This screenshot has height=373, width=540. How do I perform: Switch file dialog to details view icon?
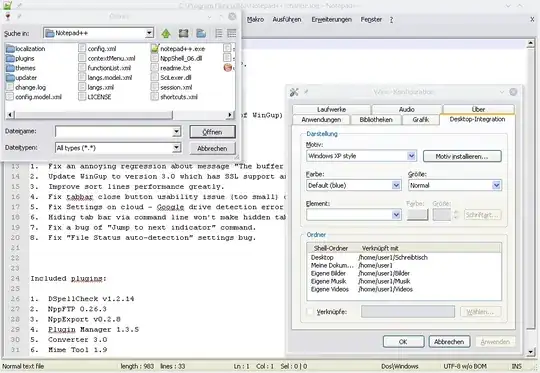[232, 33]
